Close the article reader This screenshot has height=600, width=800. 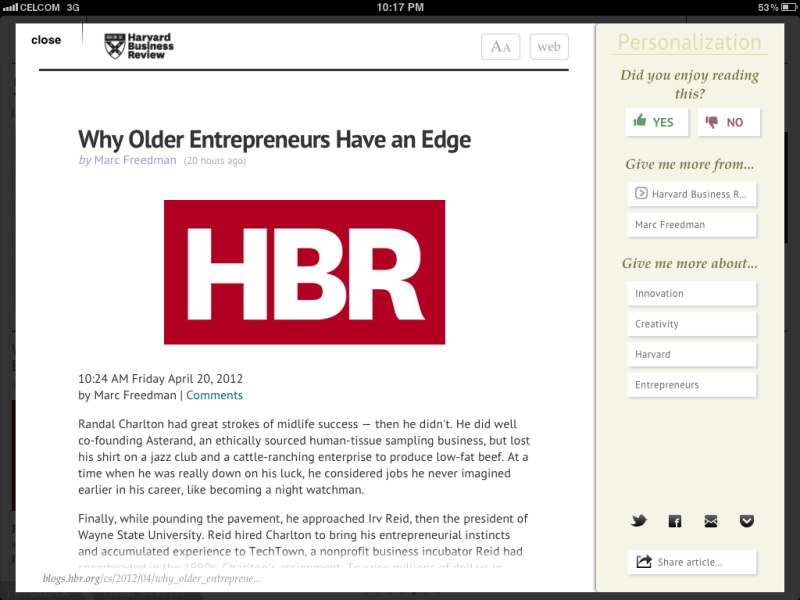click(46, 40)
